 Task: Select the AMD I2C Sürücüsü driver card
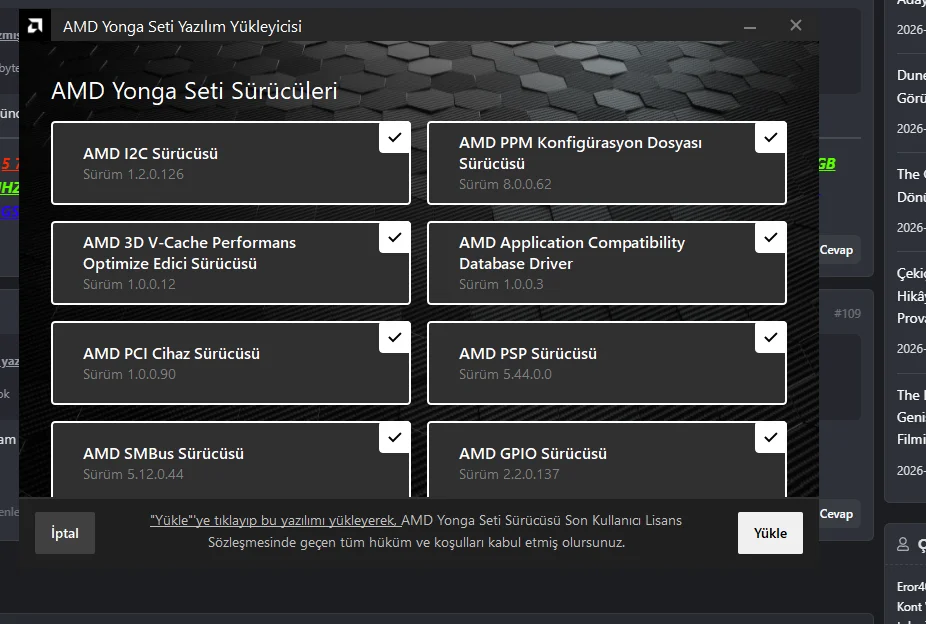[231, 163]
